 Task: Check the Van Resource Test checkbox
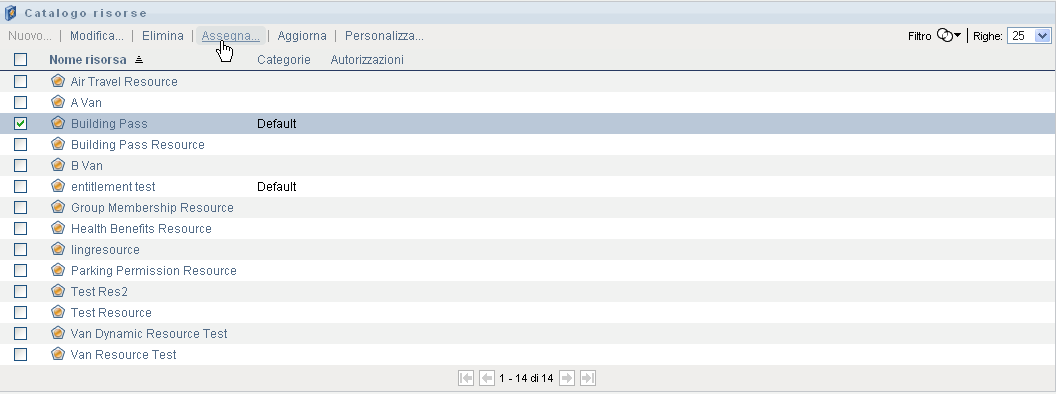point(21,354)
